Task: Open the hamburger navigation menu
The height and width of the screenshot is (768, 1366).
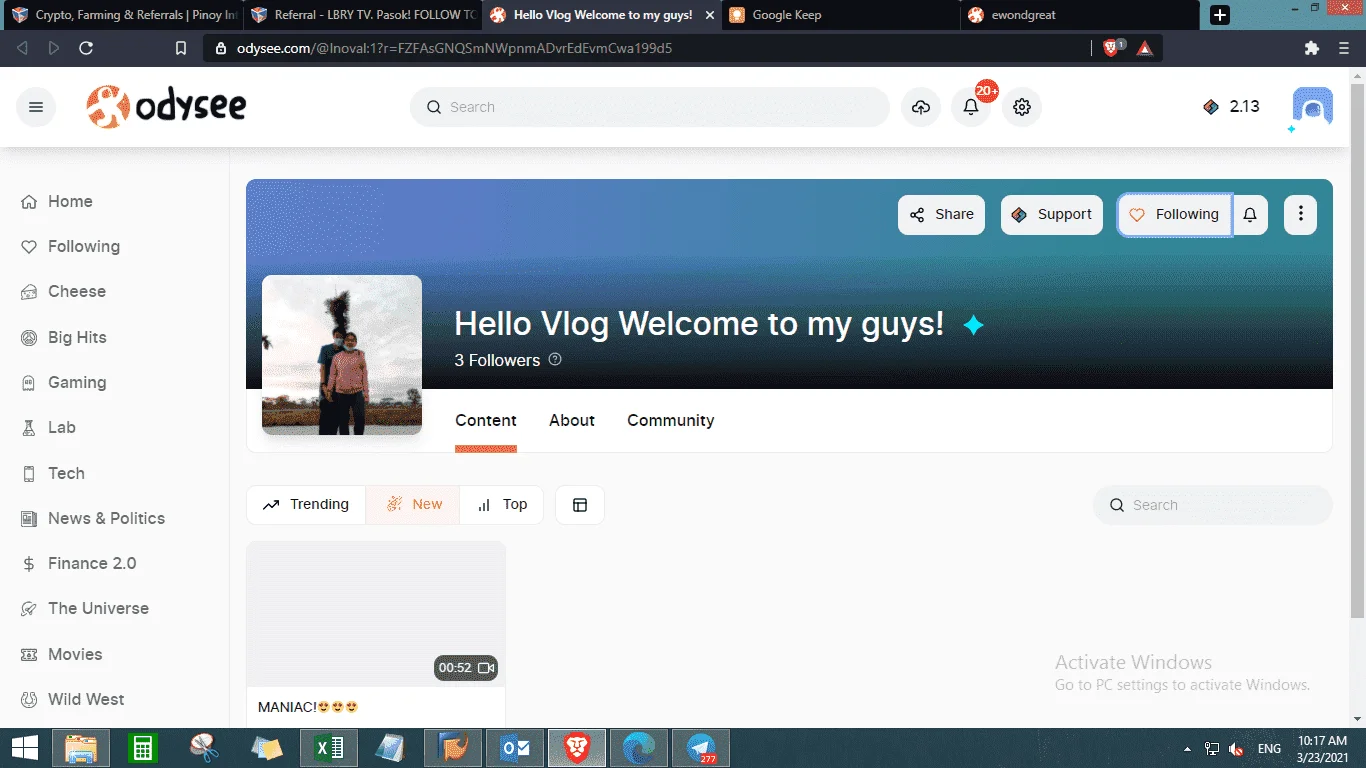Action: click(36, 107)
